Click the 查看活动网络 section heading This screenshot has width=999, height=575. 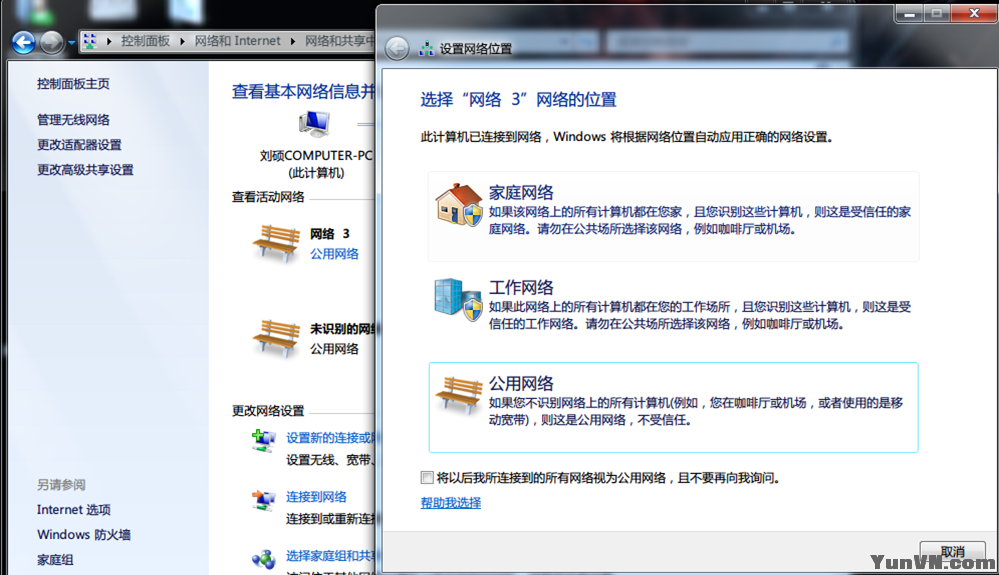pos(268,197)
